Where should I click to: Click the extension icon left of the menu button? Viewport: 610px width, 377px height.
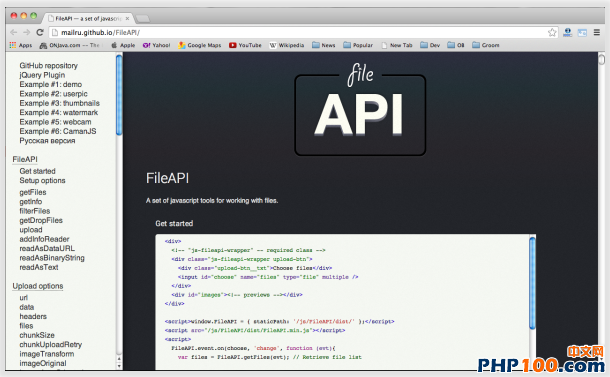point(582,33)
